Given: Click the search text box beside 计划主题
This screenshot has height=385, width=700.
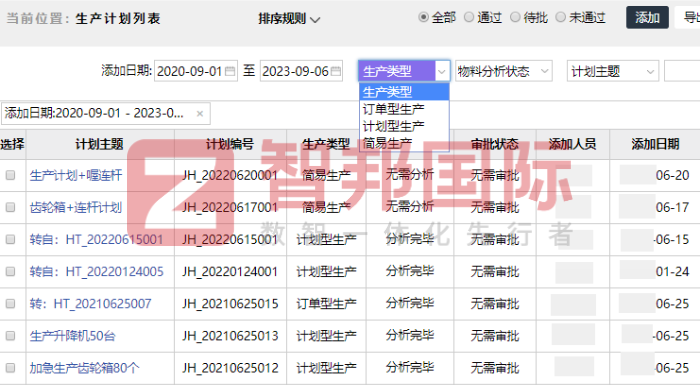Looking at the screenshot, I should (x=682, y=71).
